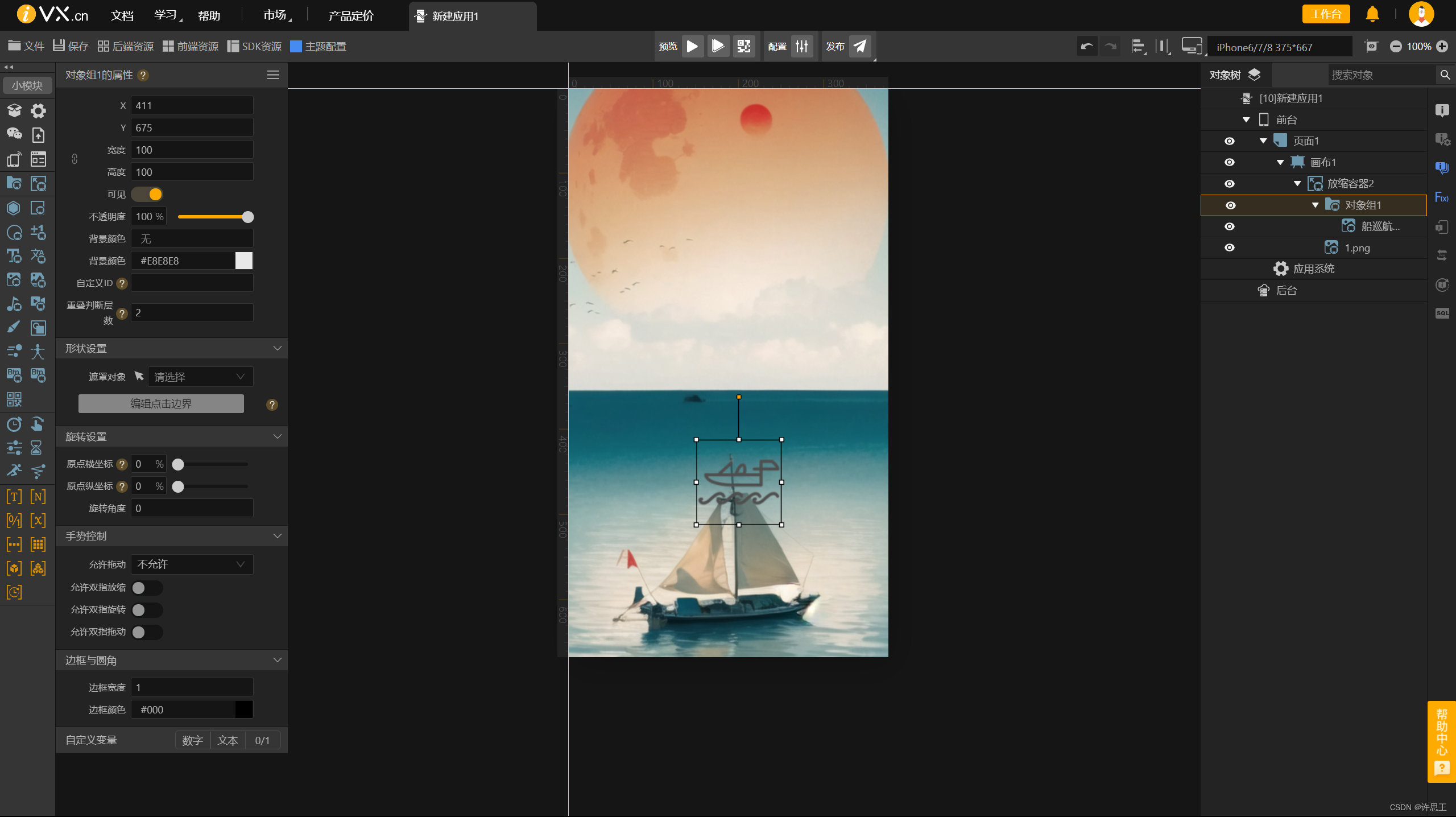
Task: Click the preview play button
Action: click(692, 46)
